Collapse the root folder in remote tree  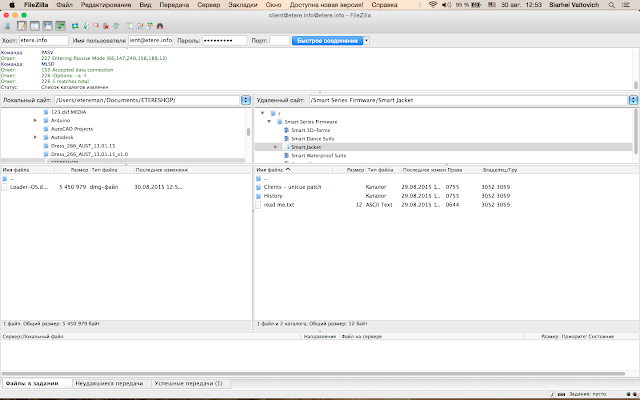(x=262, y=113)
